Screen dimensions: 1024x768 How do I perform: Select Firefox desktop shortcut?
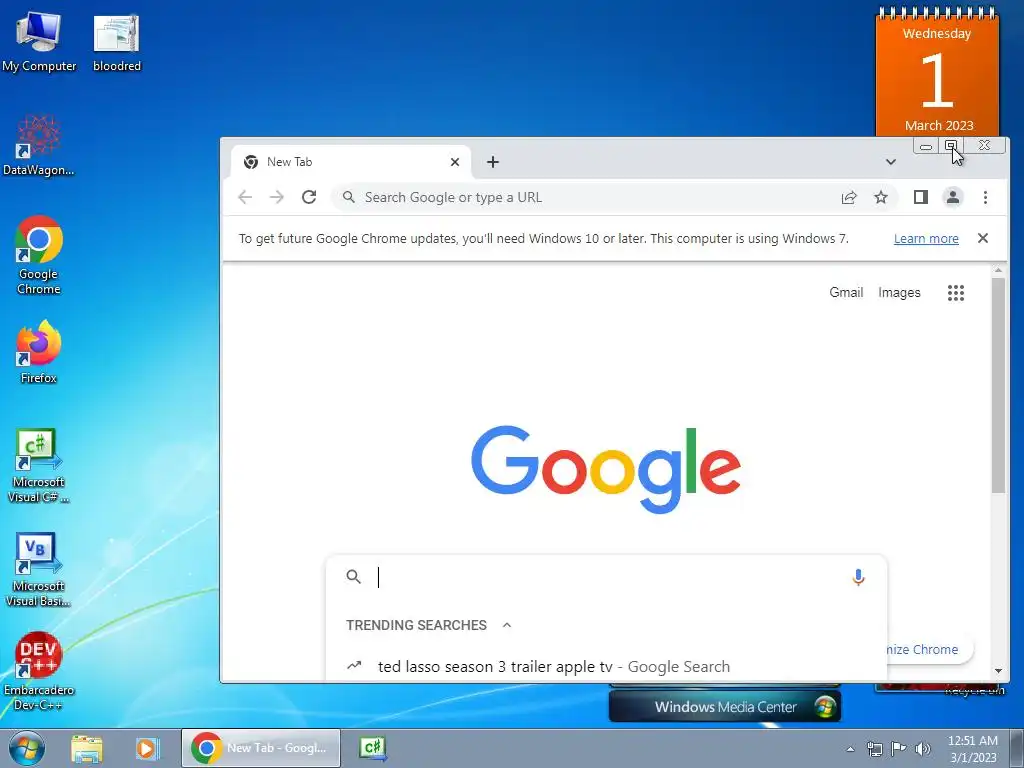pyautogui.click(x=39, y=351)
